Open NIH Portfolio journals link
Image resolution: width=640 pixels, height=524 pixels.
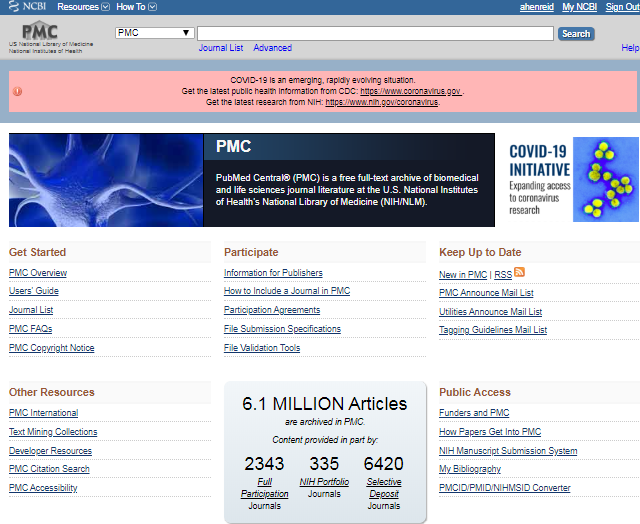point(324,482)
